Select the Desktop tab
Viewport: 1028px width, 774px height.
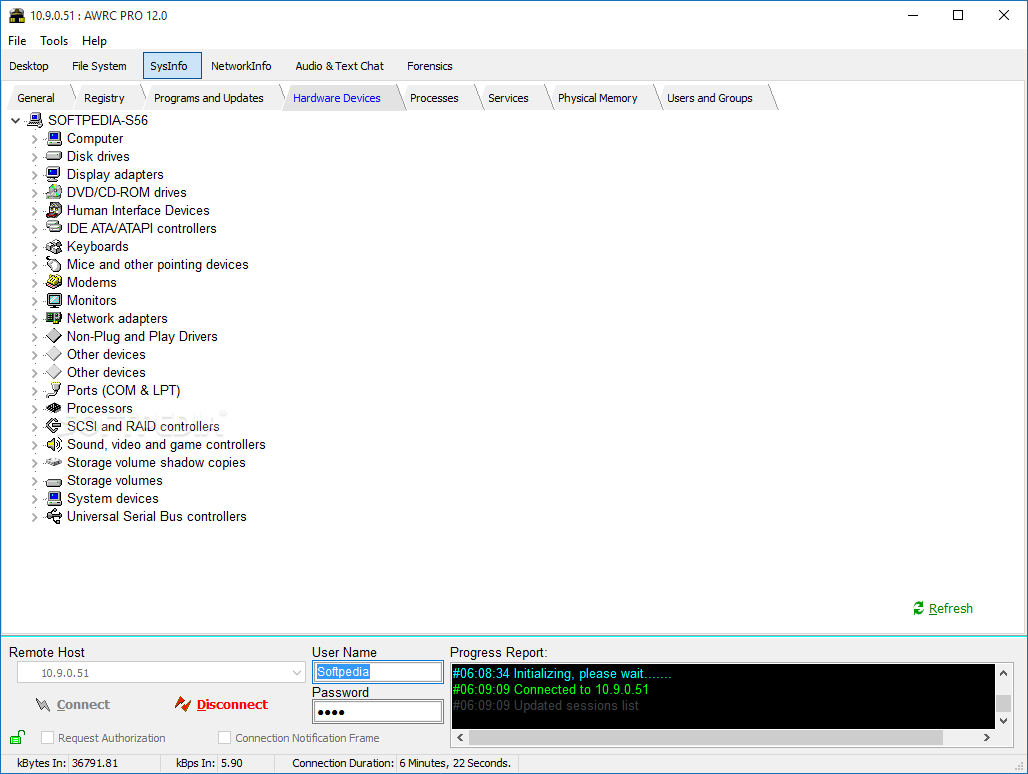coord(29,66)
